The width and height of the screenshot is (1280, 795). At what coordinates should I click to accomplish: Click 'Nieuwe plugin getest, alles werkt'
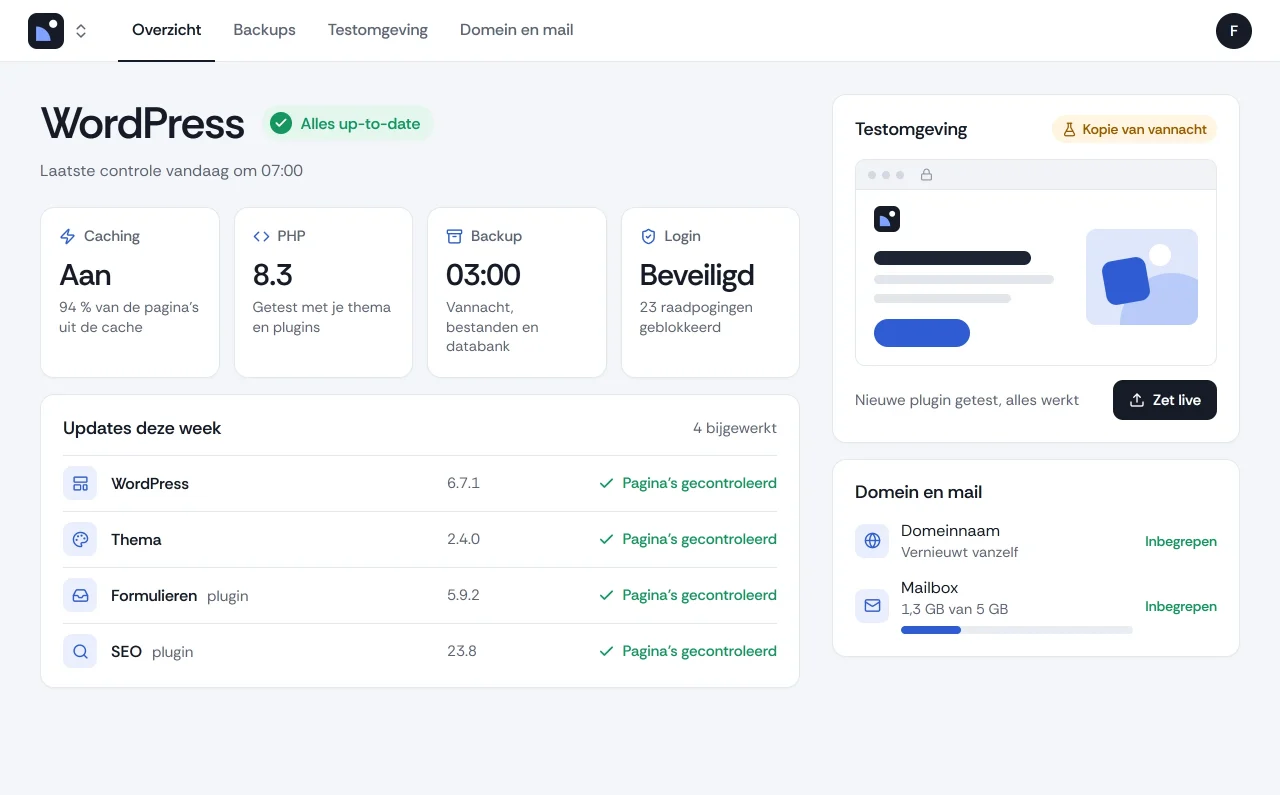967,400
